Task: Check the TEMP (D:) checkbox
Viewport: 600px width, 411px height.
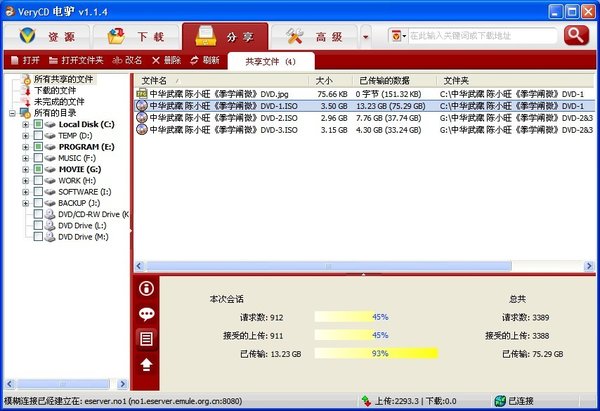Action: click(38, 135)
